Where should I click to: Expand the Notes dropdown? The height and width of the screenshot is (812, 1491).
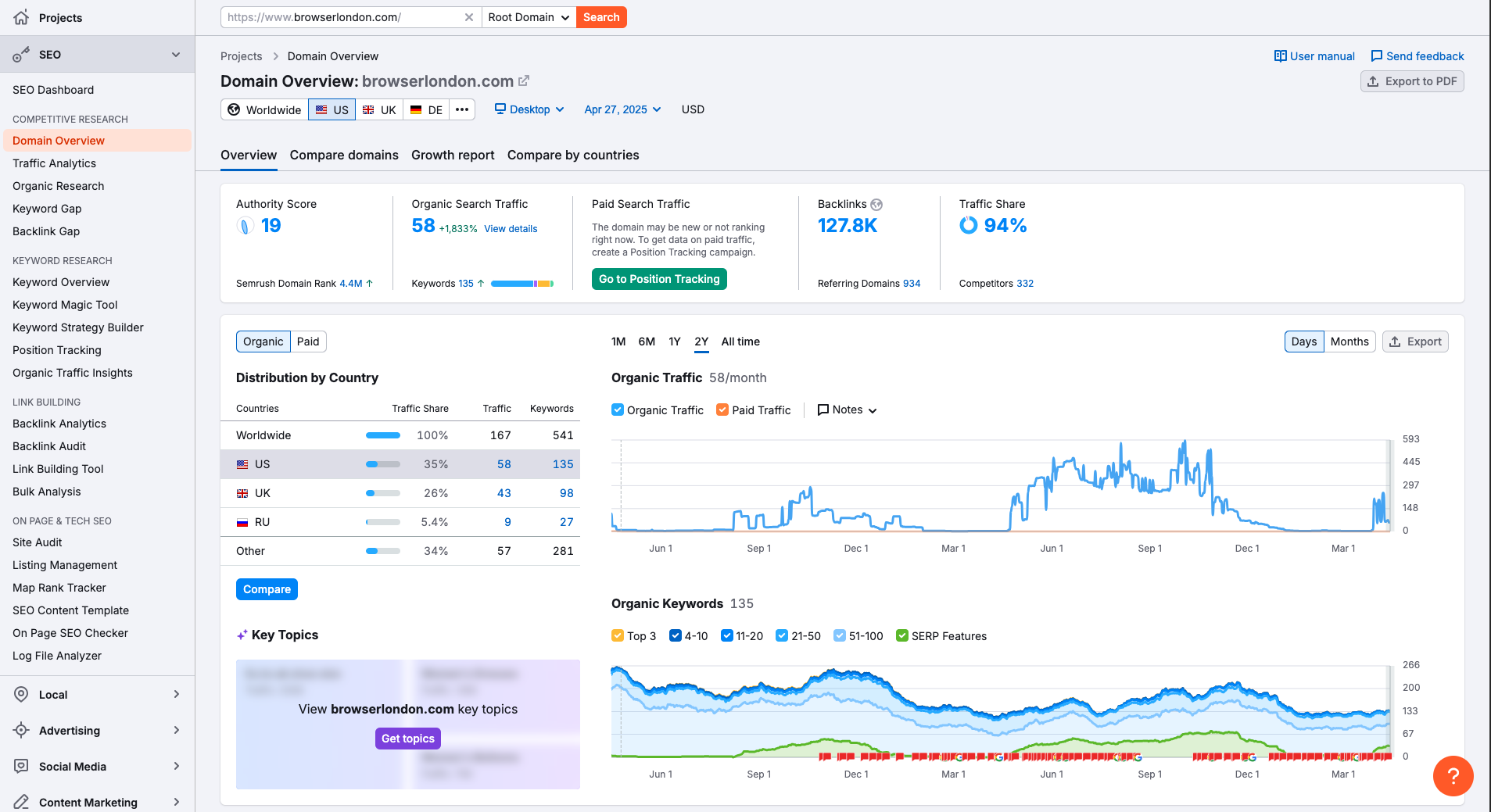pos(848,410)
